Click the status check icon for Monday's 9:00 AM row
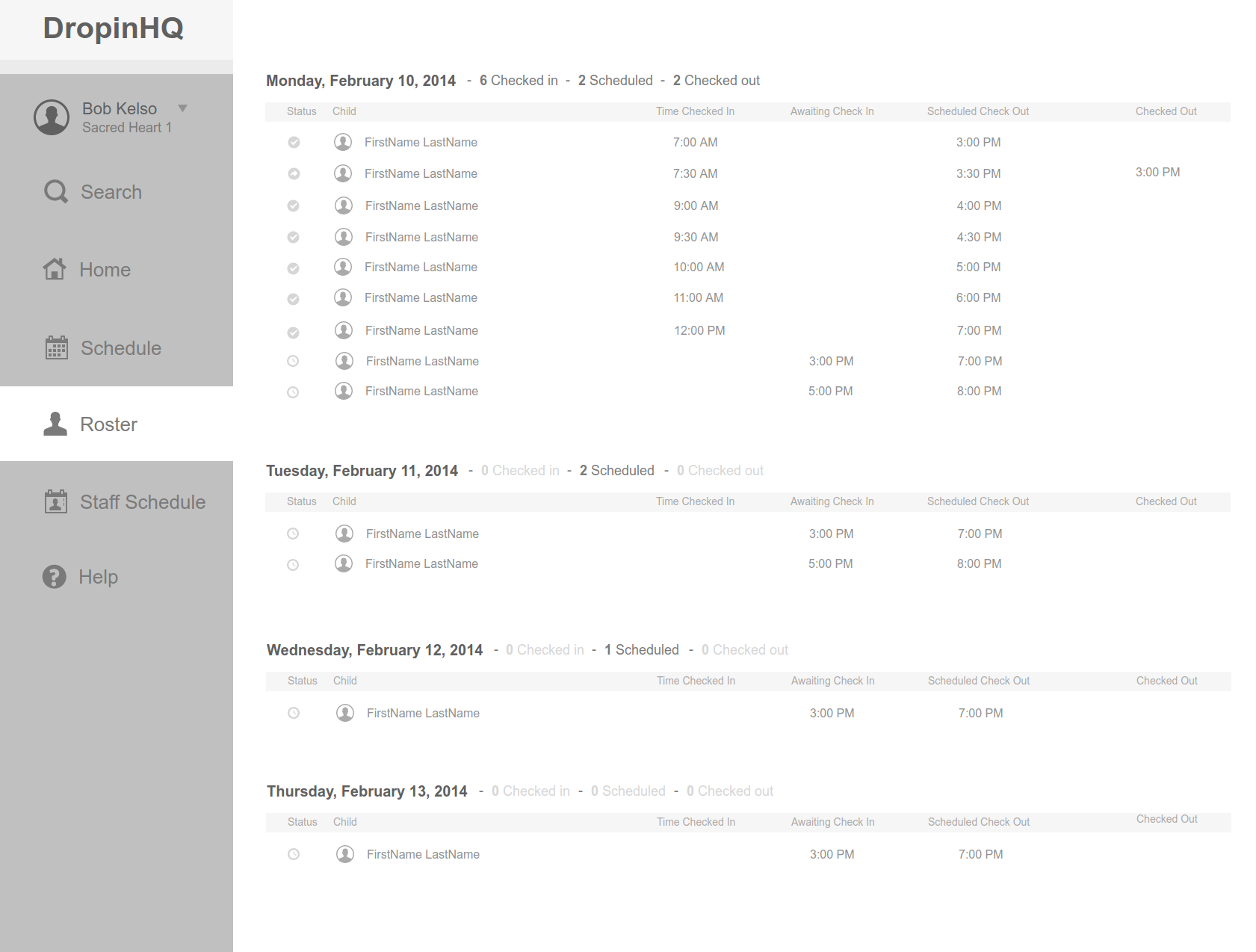Viewport: 1256px width, 952px height. 294,205
